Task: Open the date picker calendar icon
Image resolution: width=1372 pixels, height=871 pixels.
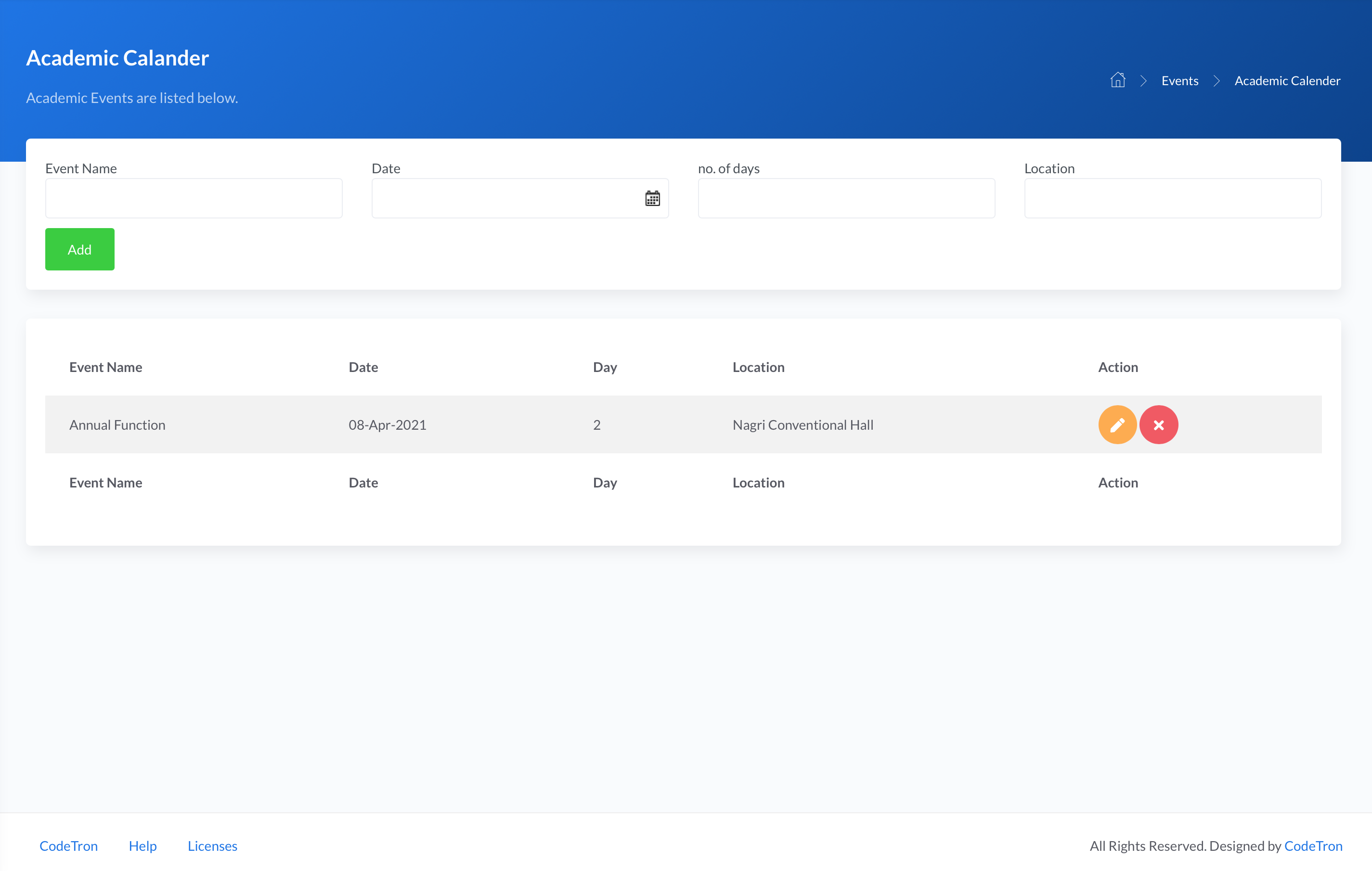Action: (652, 198)
